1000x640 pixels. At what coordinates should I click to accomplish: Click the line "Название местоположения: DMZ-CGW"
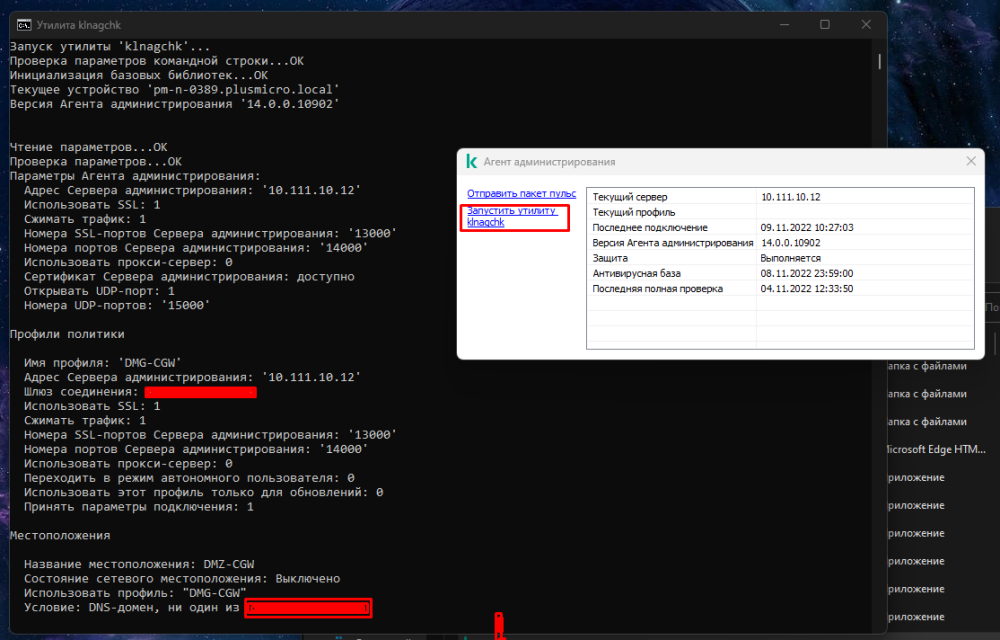(x=138, y=564)
